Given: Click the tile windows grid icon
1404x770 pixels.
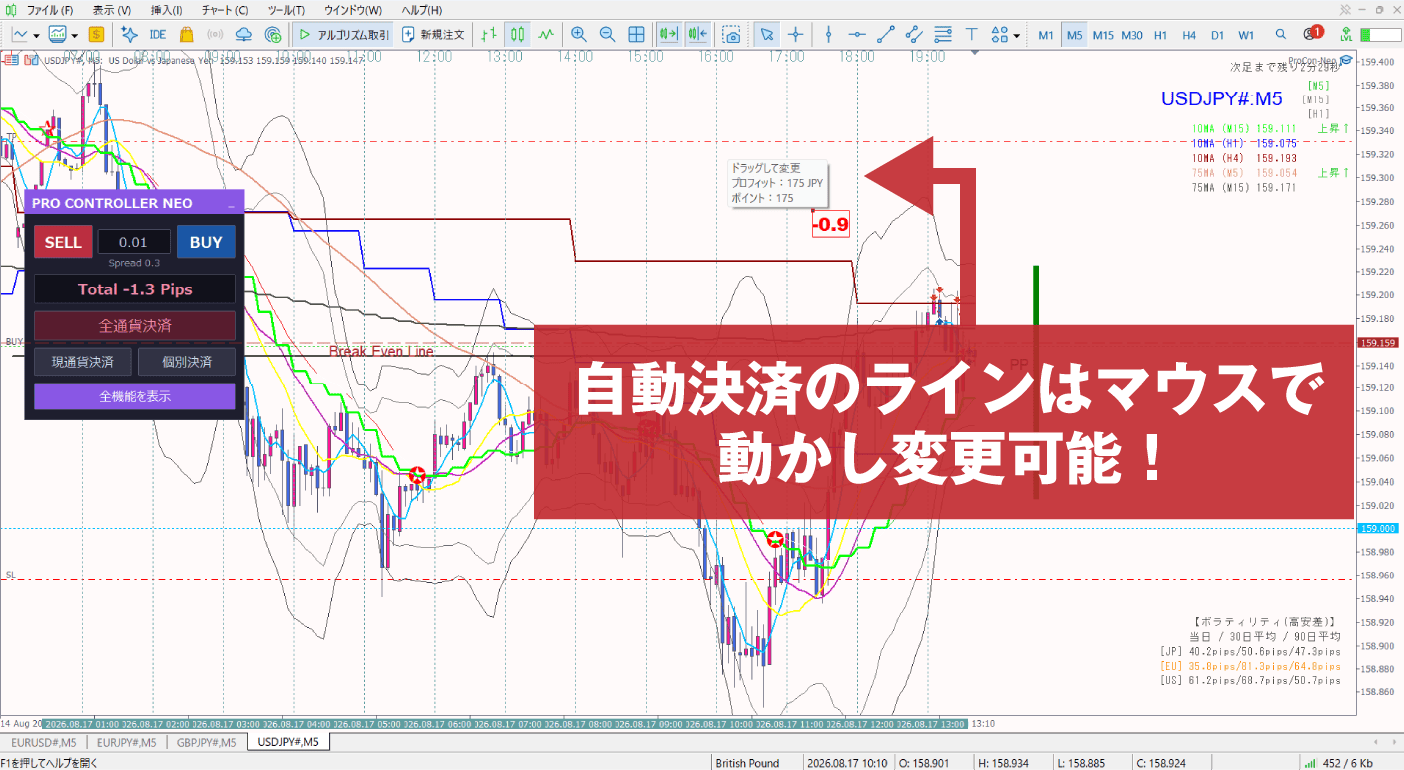Looking at the screenshot, I should 636,34.
